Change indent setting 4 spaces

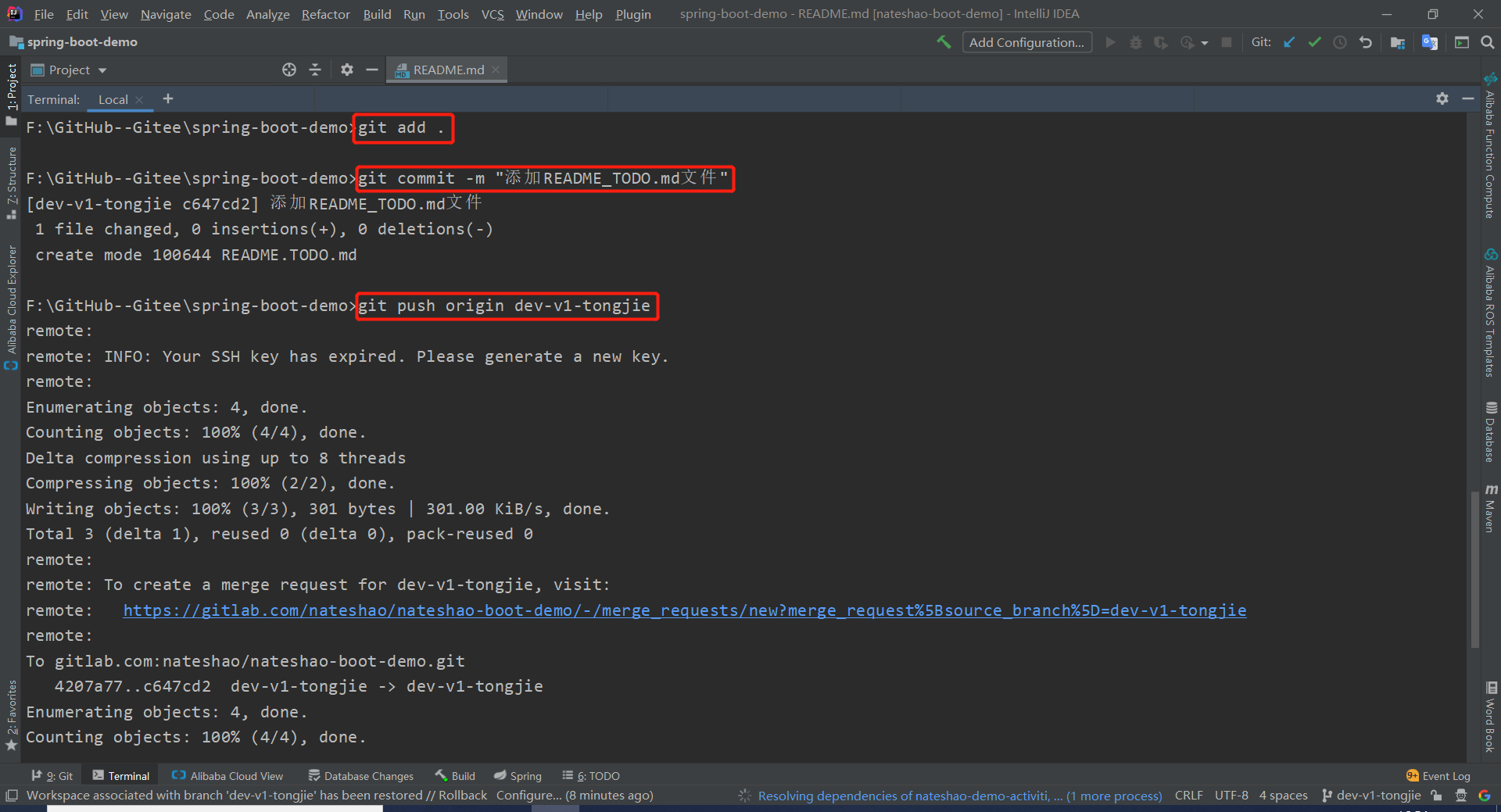point(1283,796)
